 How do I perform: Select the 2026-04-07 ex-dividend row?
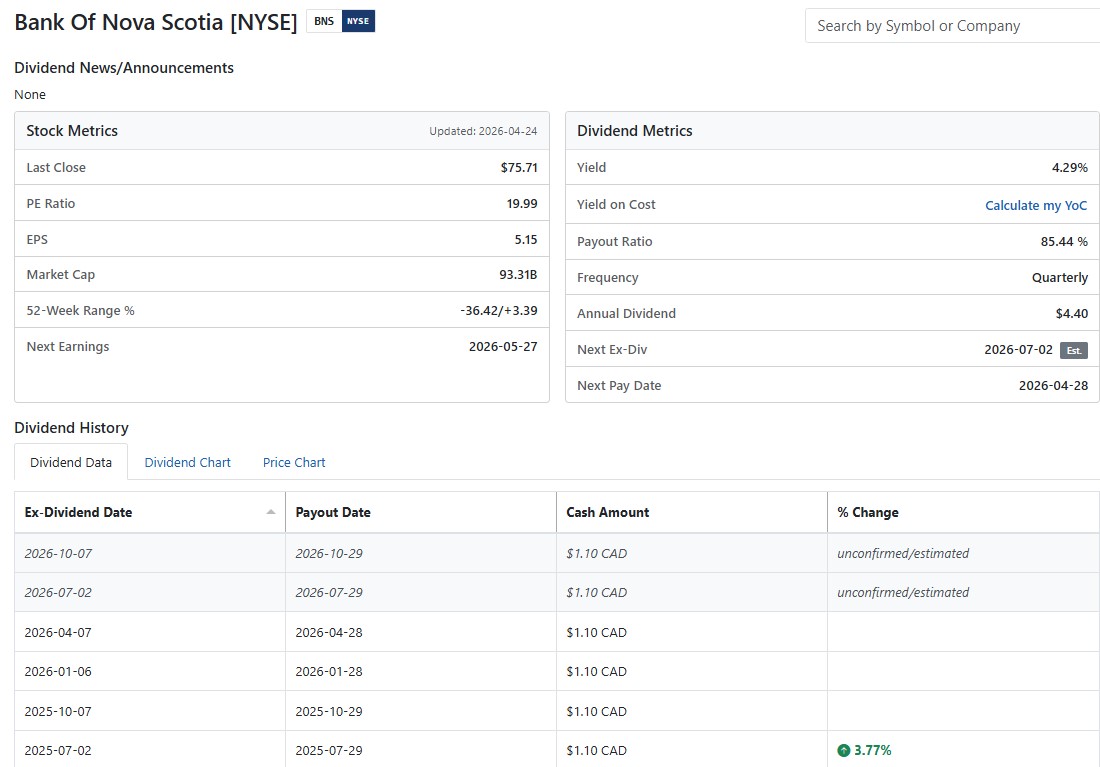click(x=557, y=632)
